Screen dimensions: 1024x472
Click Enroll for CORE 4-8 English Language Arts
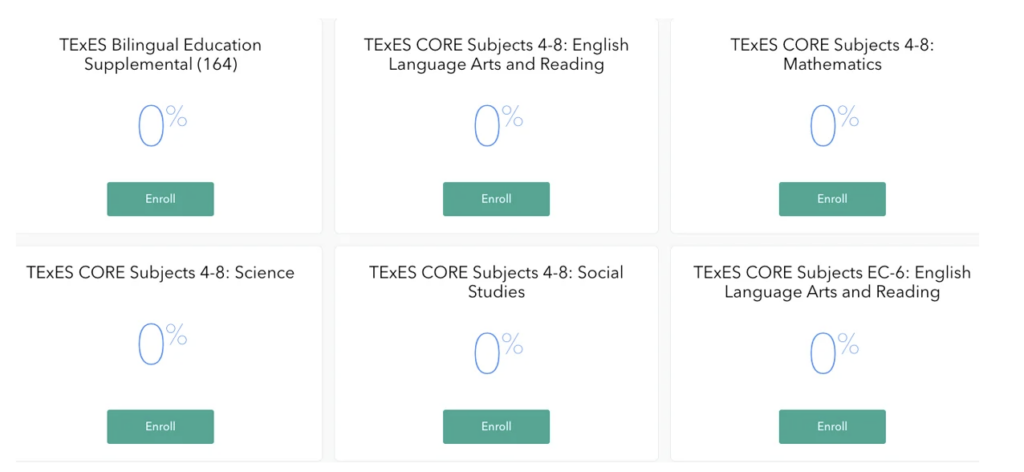point(496,199)
